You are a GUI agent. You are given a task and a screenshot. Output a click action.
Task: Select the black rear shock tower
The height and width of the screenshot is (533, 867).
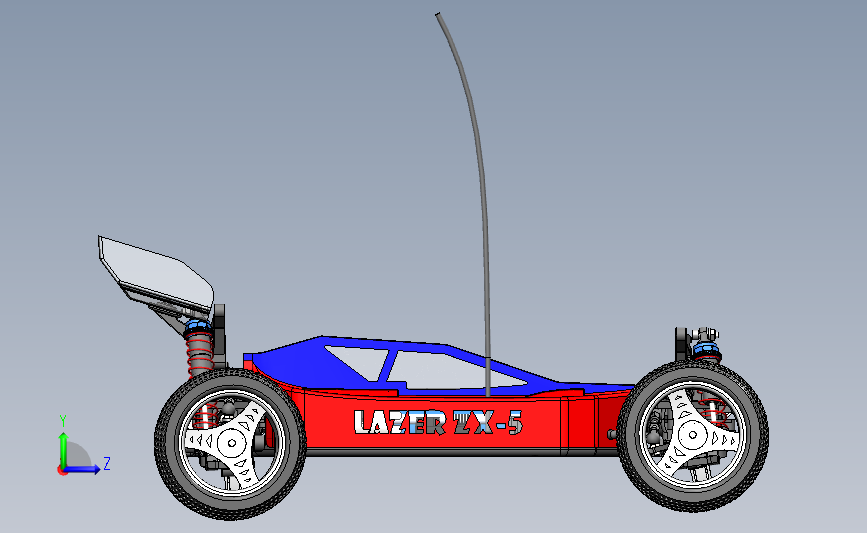coord(220,335)
